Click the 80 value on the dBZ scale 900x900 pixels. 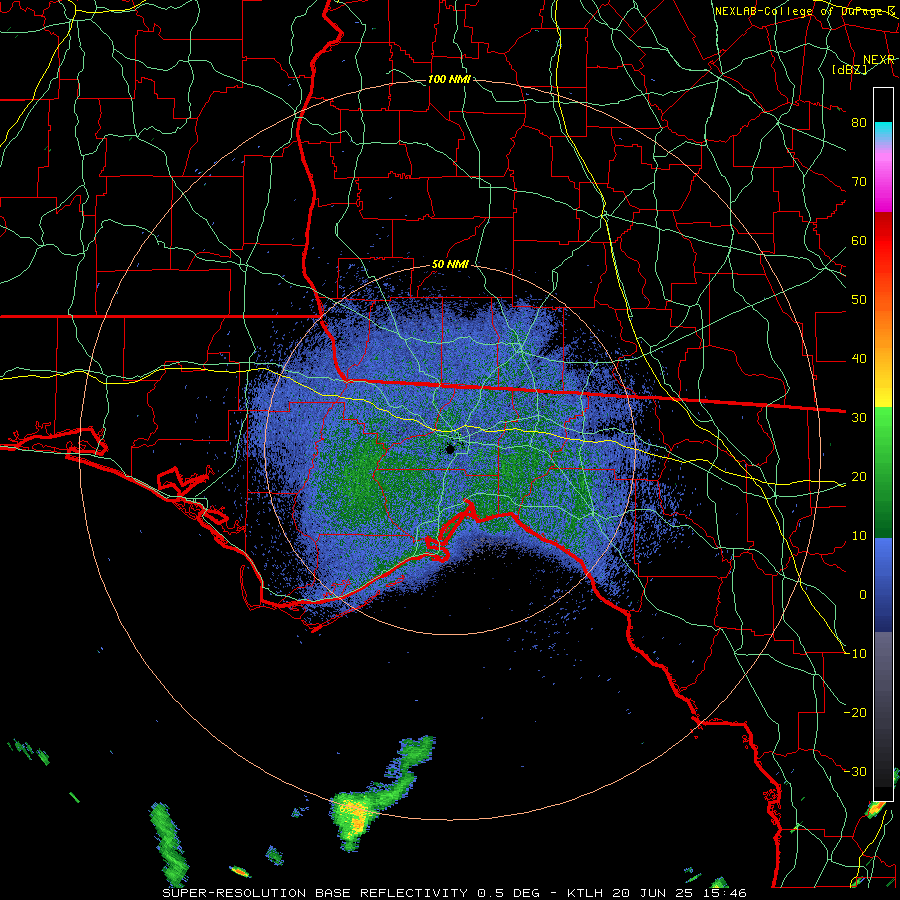point(859,122)
